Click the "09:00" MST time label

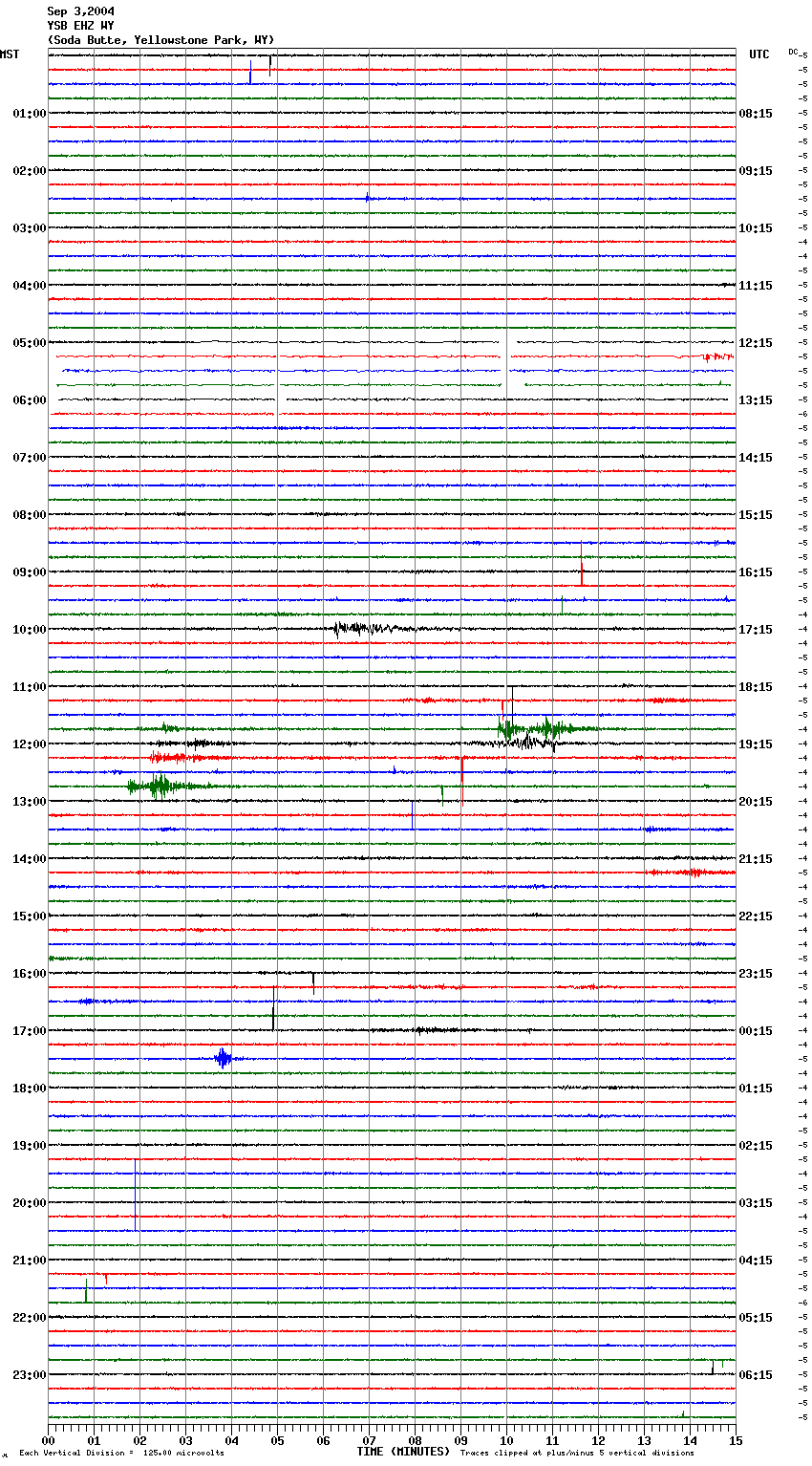(30, 572)
